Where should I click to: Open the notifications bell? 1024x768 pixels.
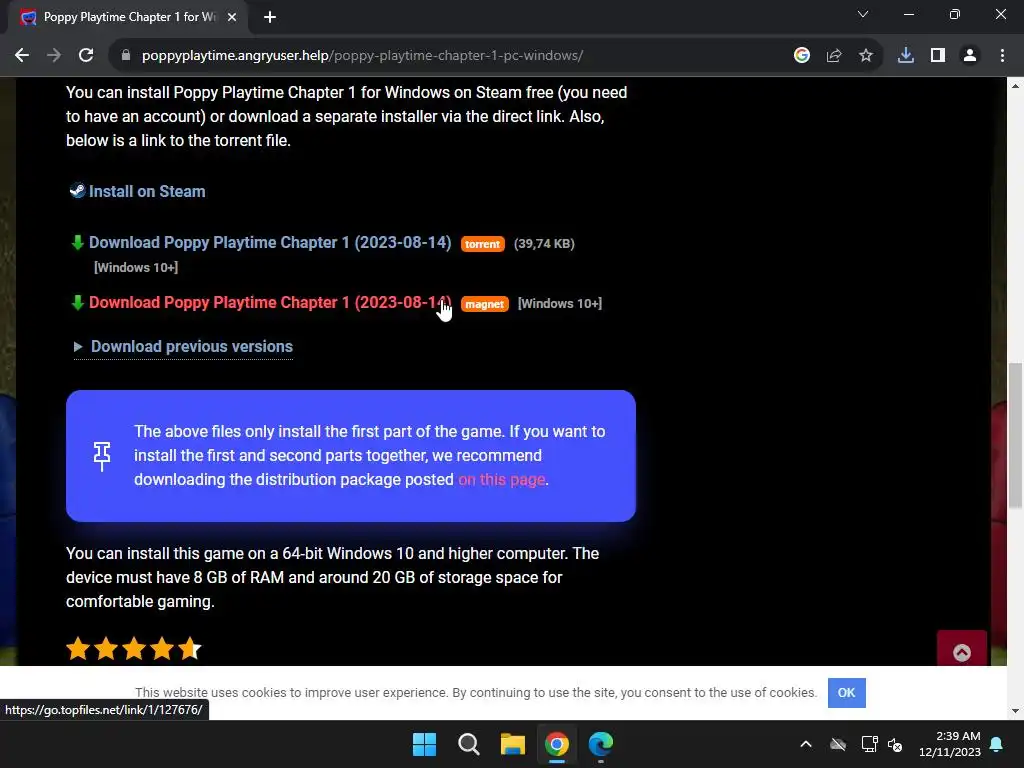click(x=997, y=744)
